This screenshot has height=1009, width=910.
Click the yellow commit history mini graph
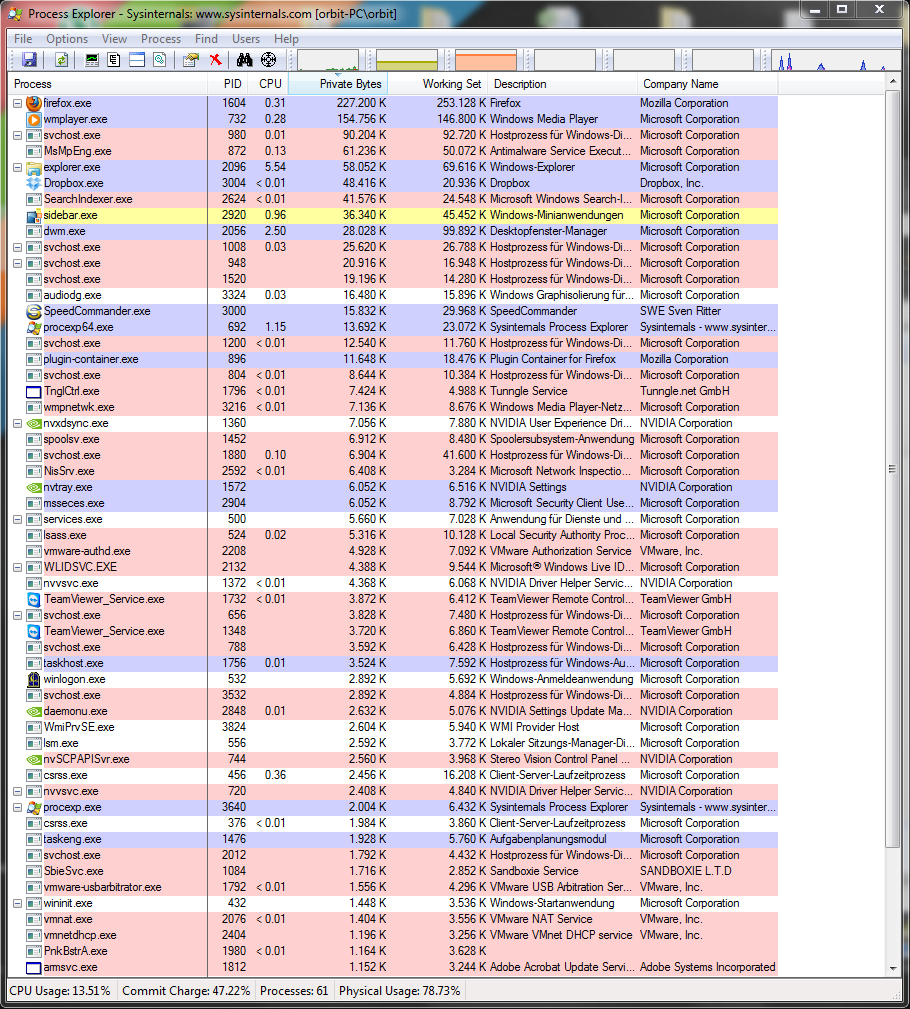tap(407, 60)
